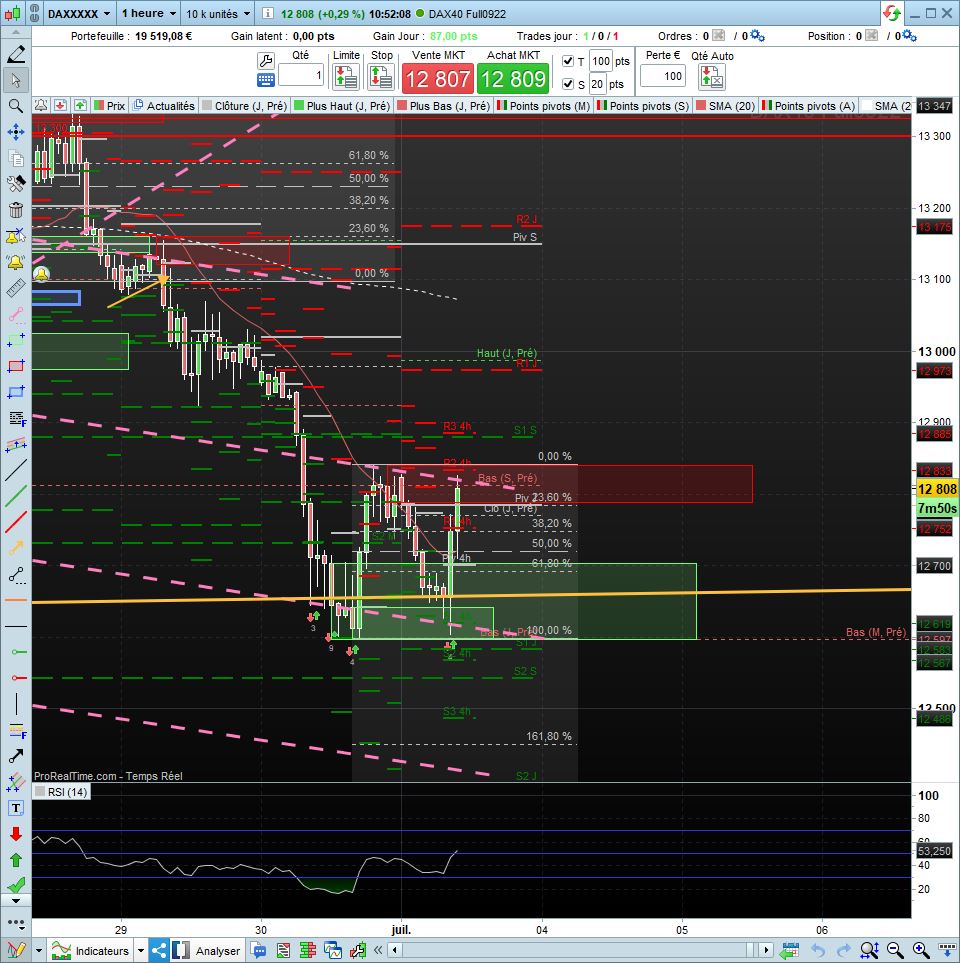Screen dimensions: 960x963
Task: Collapse toolbar with the top up arrow
Action: coord(16,33)
